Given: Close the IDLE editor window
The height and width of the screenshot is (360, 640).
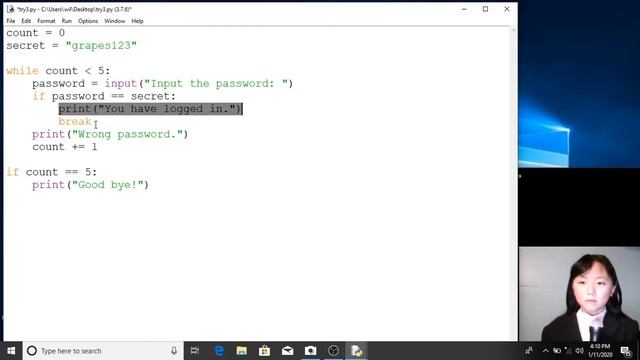Looking at the screenshot, I should pos(507,9).
